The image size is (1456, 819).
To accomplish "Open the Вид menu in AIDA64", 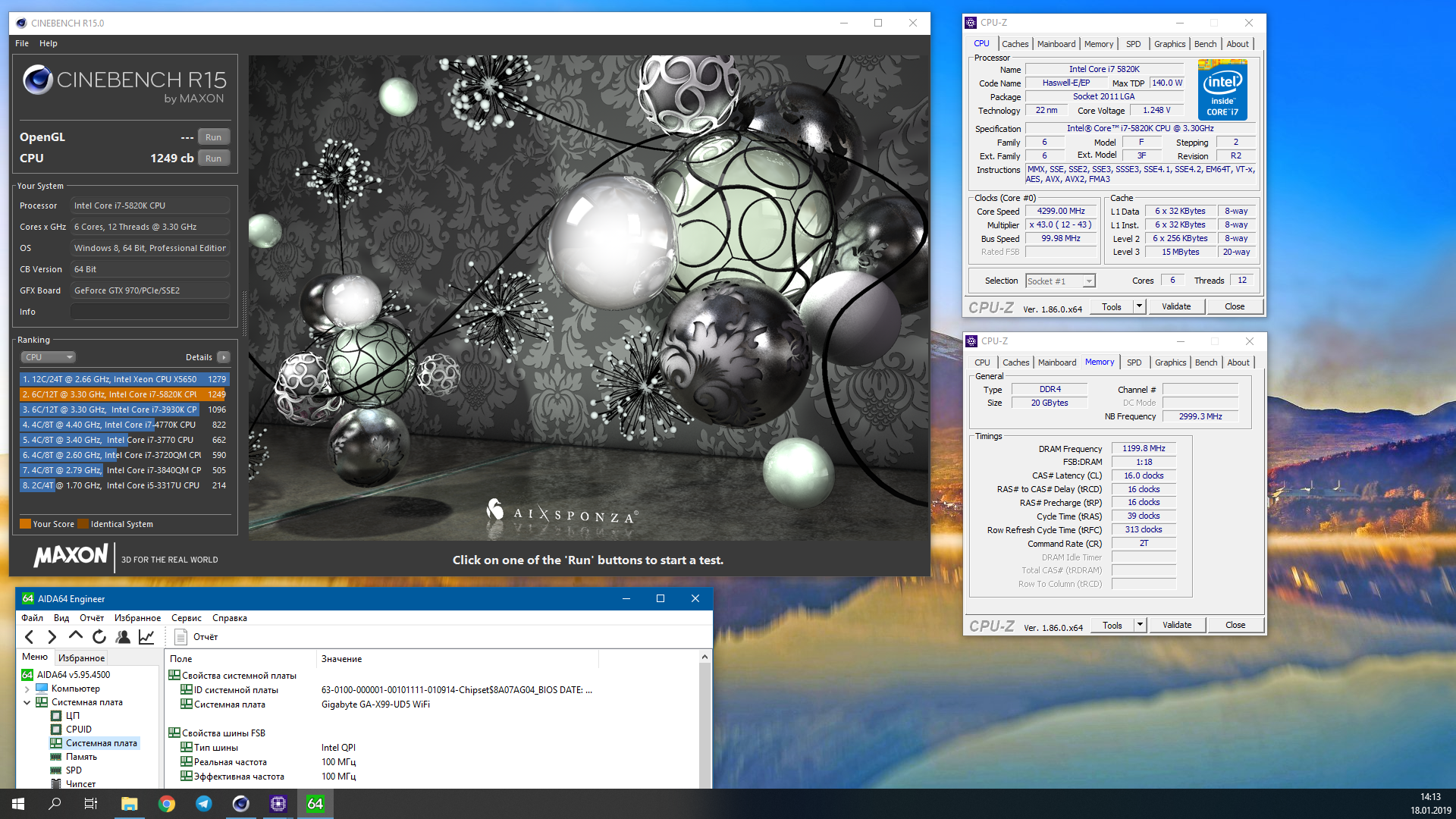I will pyautogui.click(x=61, y=618).
